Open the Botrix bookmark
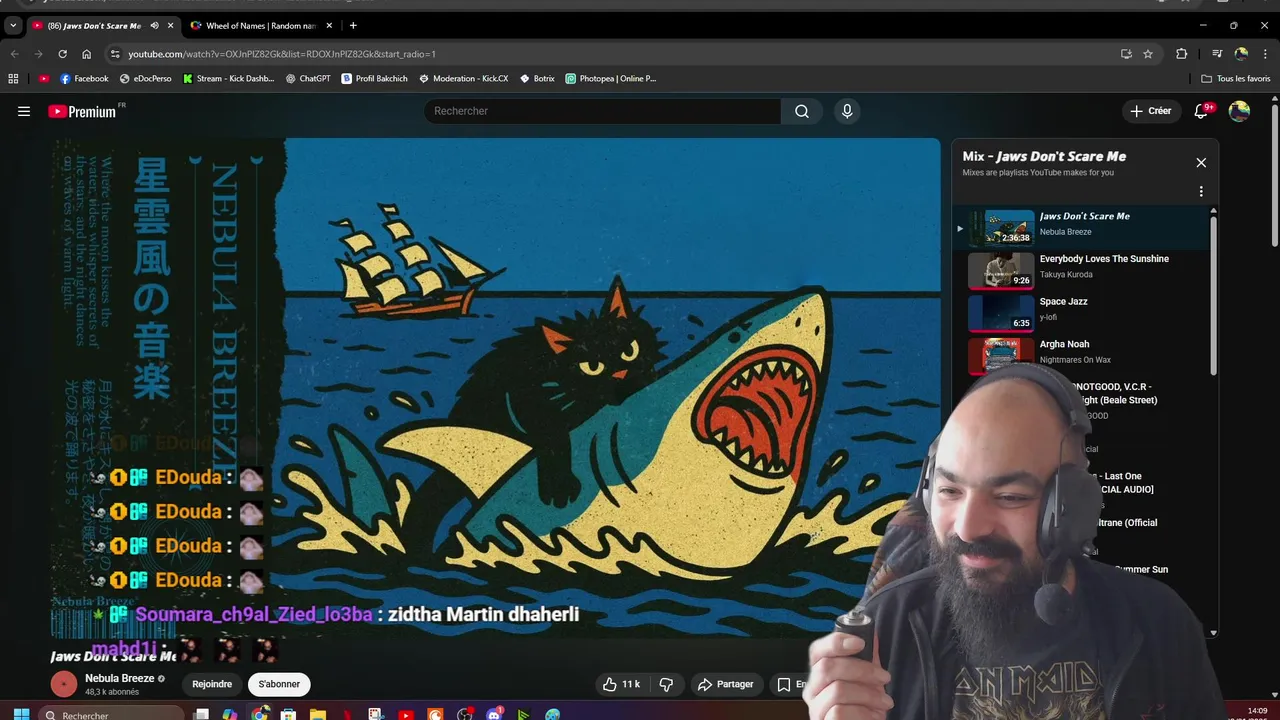 tap(537, 78)
